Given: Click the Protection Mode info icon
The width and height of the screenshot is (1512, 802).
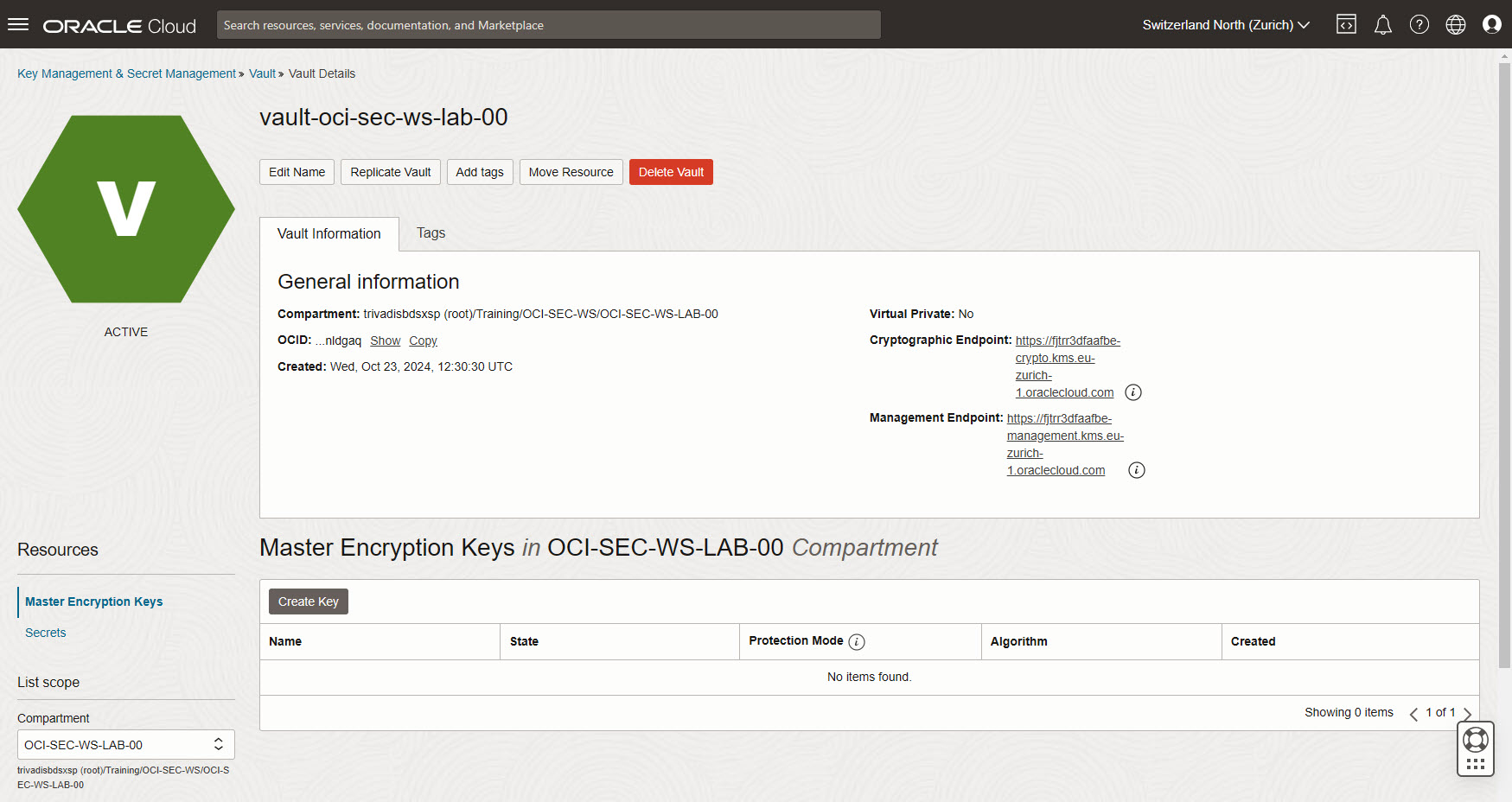Looking at the screenshot, I should [857, 641].
